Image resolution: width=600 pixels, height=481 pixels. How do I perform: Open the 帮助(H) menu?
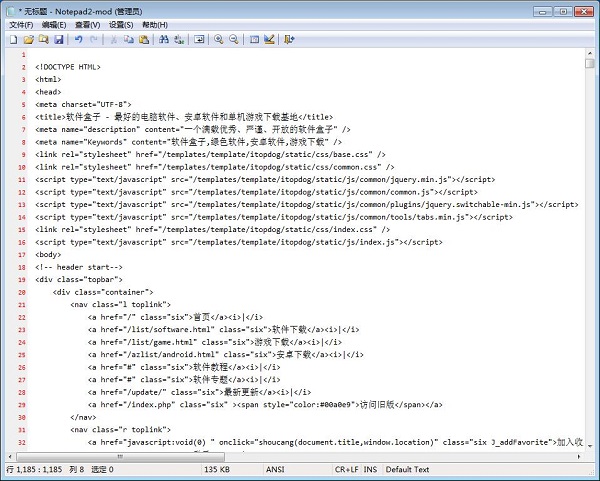pyautogui.click(x=155, y=25)
